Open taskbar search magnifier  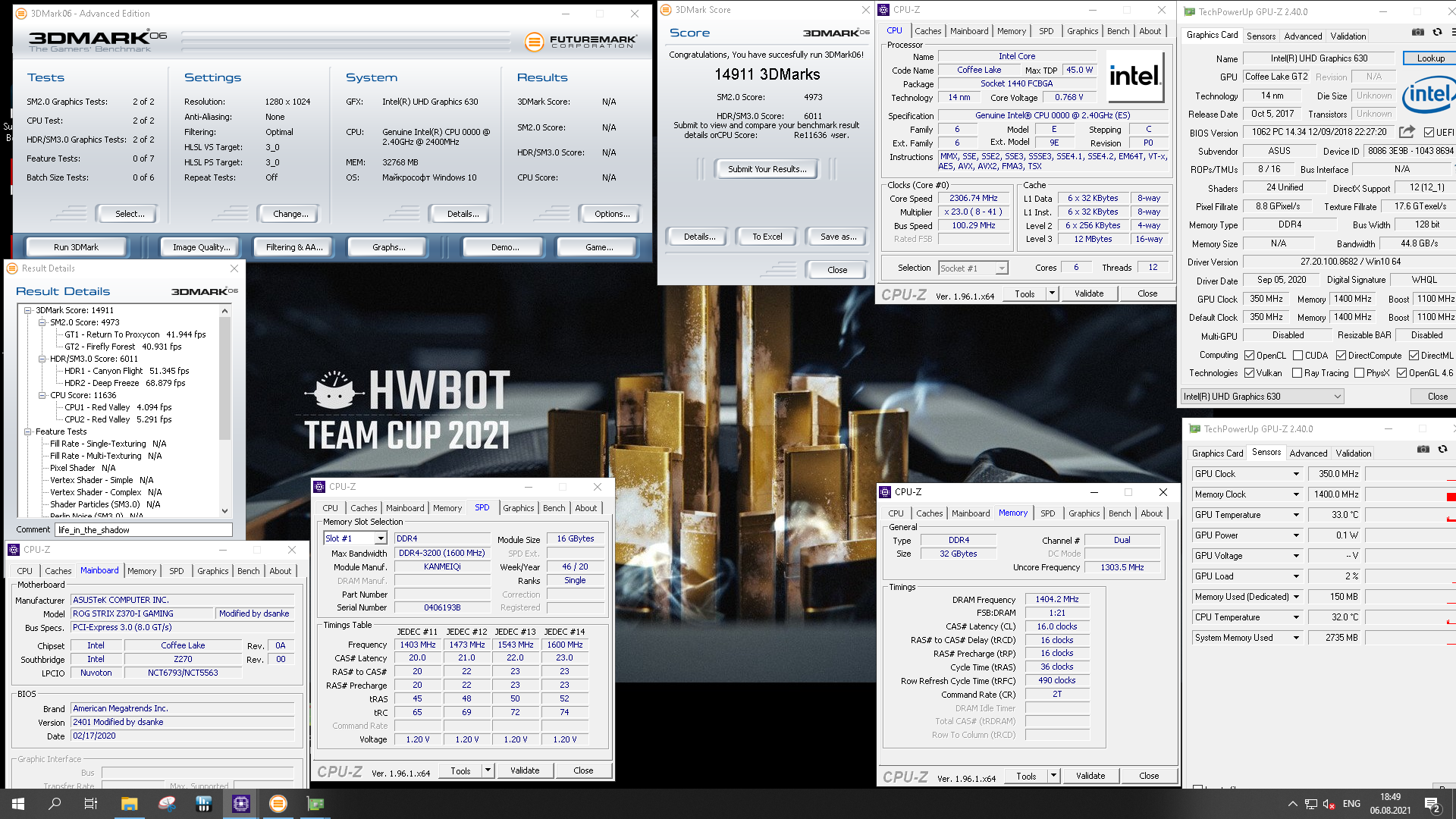[x=55, y=804]
